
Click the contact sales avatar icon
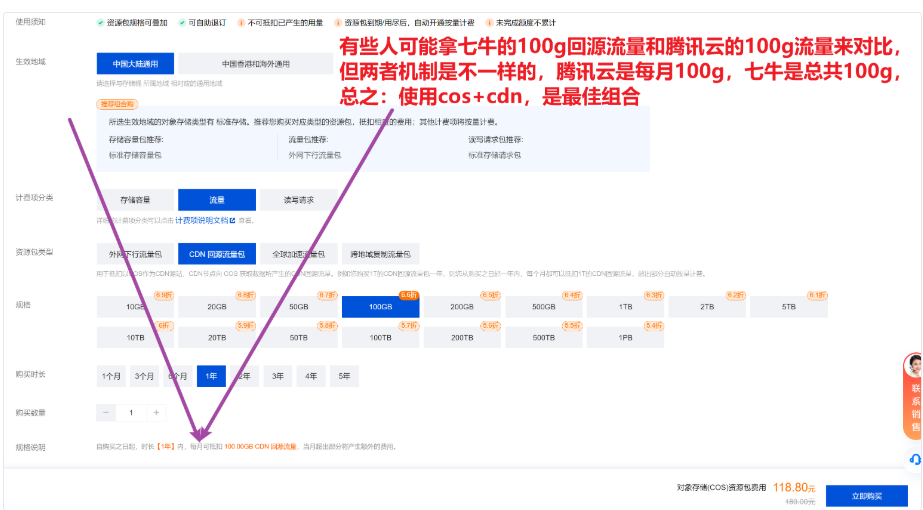pos(915,366)
